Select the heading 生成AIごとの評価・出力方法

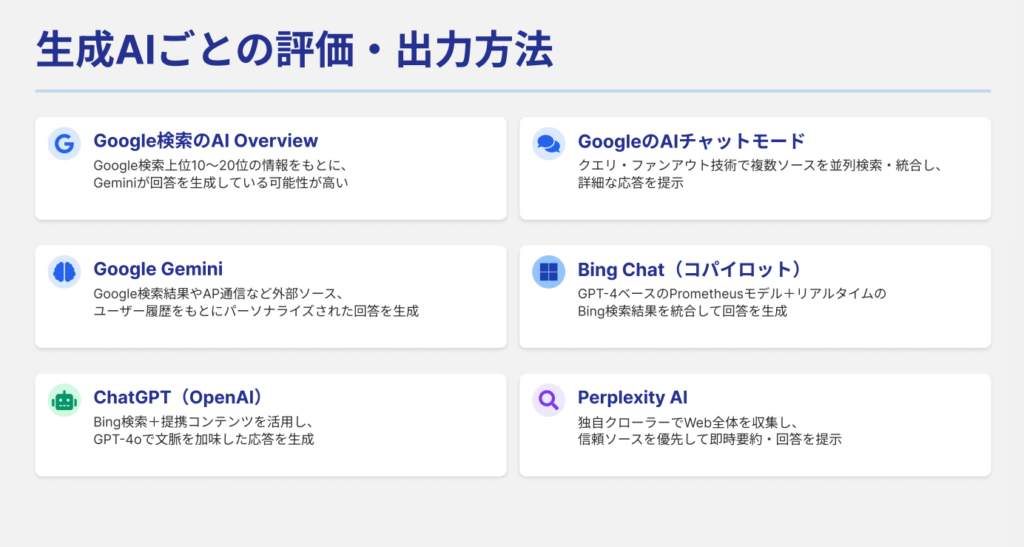pyautogui.click(x=295, y=50)
